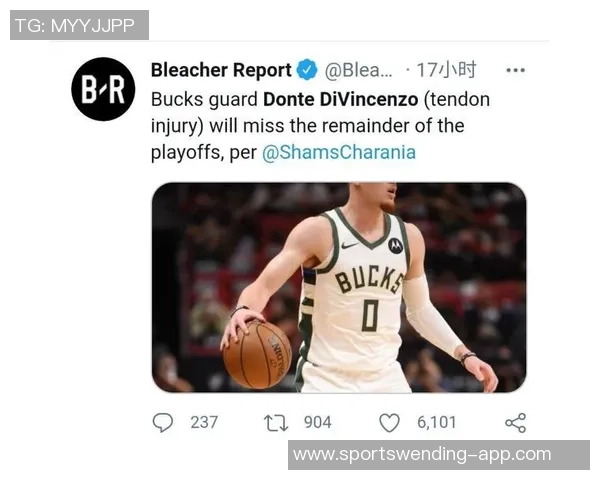This screenshot has width=600, height=480.
Task: Click the retweet arrows icon
Action: [x=276, y=423]
